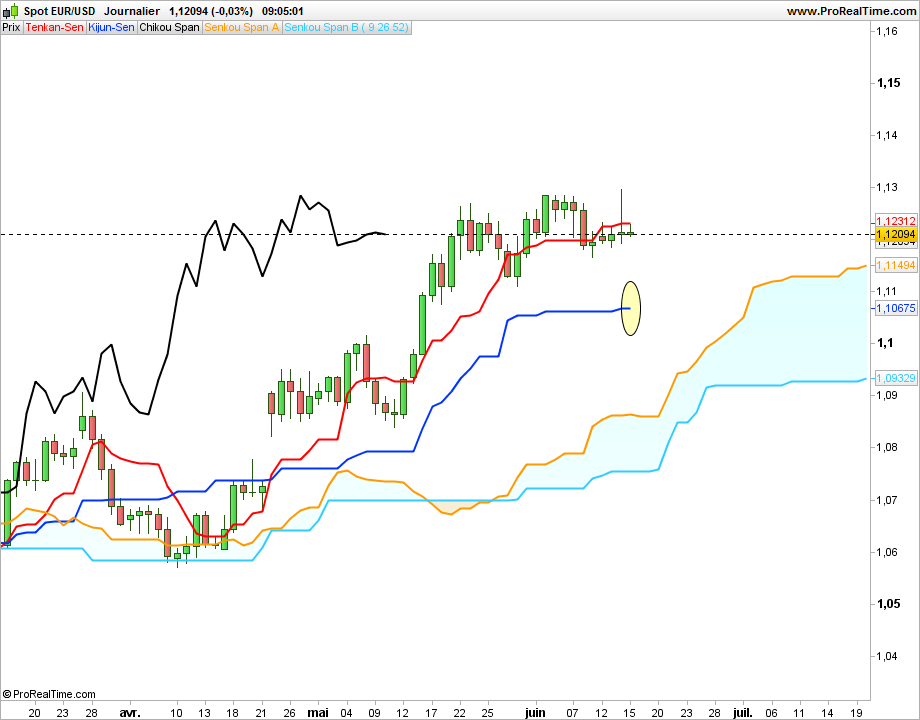Image resolution: width=920 pixels, height=720 pixels.
Task: Click the 07 date label after juin
Action: pos(572,713)
